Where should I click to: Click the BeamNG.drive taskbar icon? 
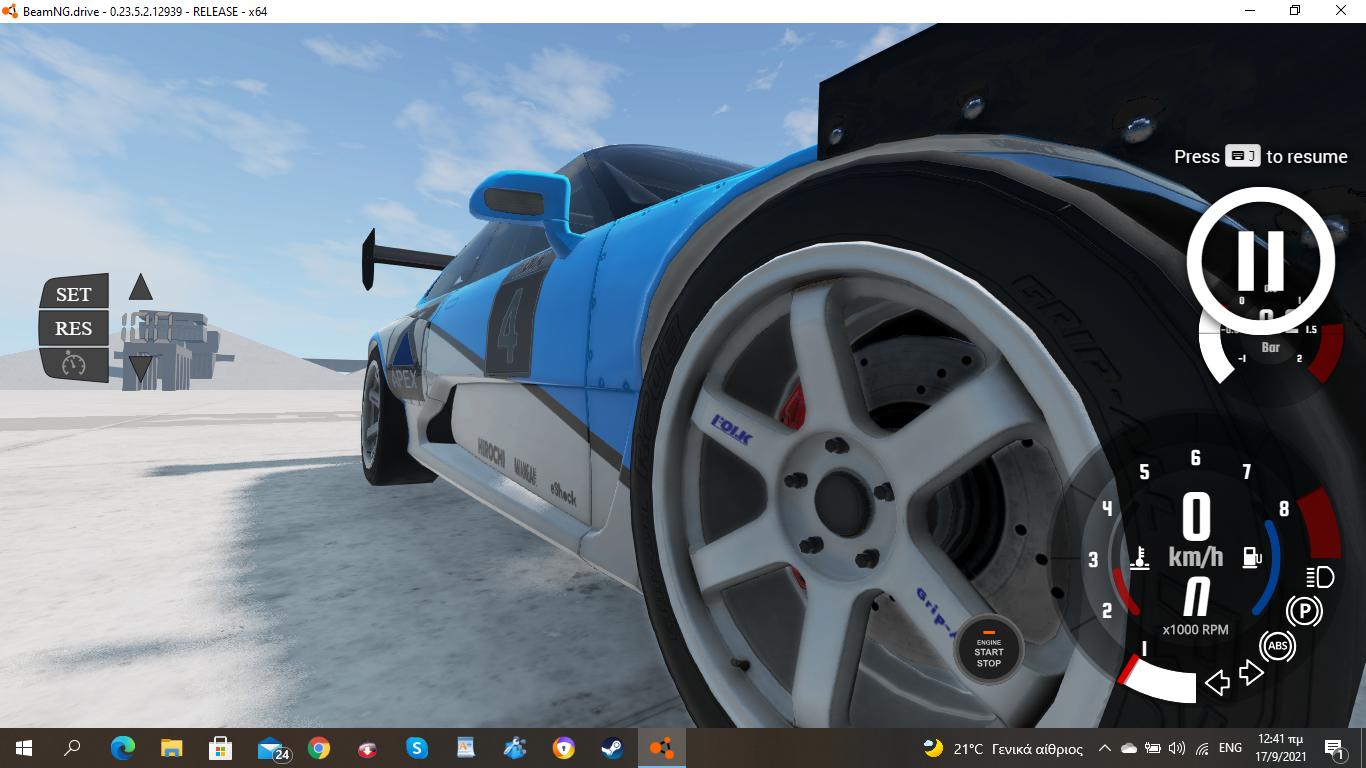(661, 747)
